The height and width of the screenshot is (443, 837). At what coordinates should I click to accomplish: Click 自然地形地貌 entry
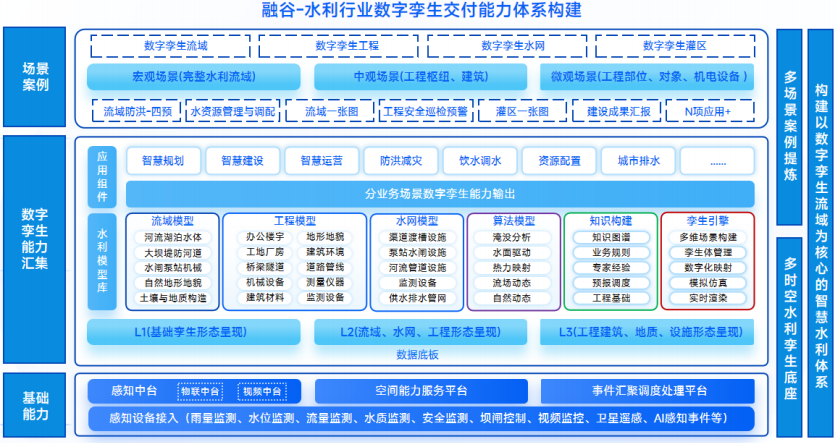172,283
